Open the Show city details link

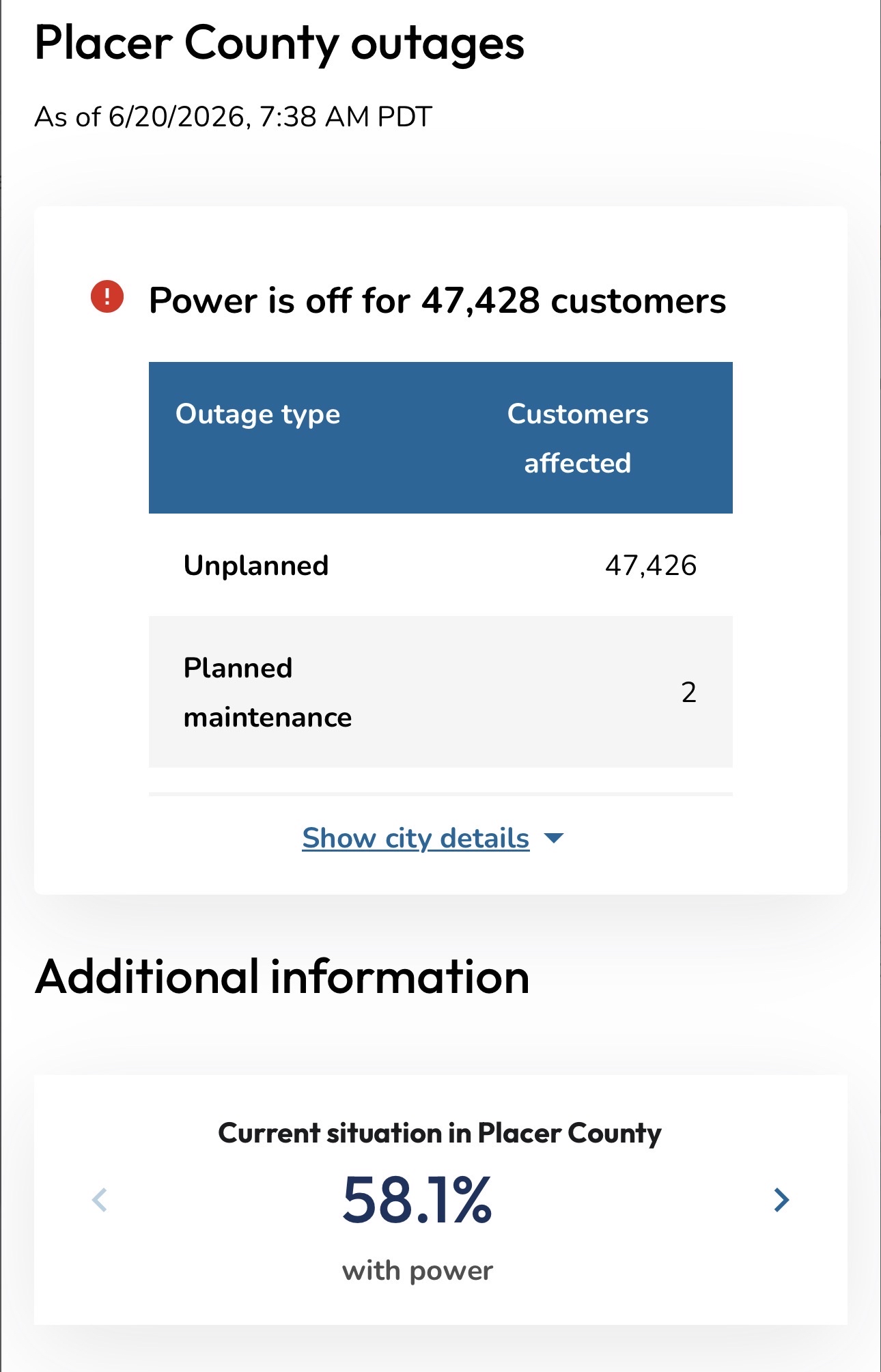pos(416,838)
